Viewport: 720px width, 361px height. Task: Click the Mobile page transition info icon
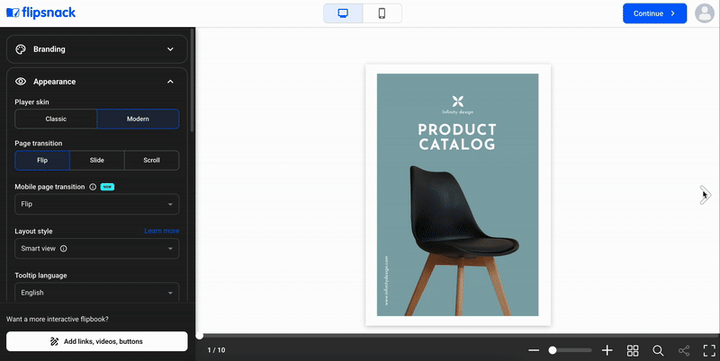pos(93,187)
